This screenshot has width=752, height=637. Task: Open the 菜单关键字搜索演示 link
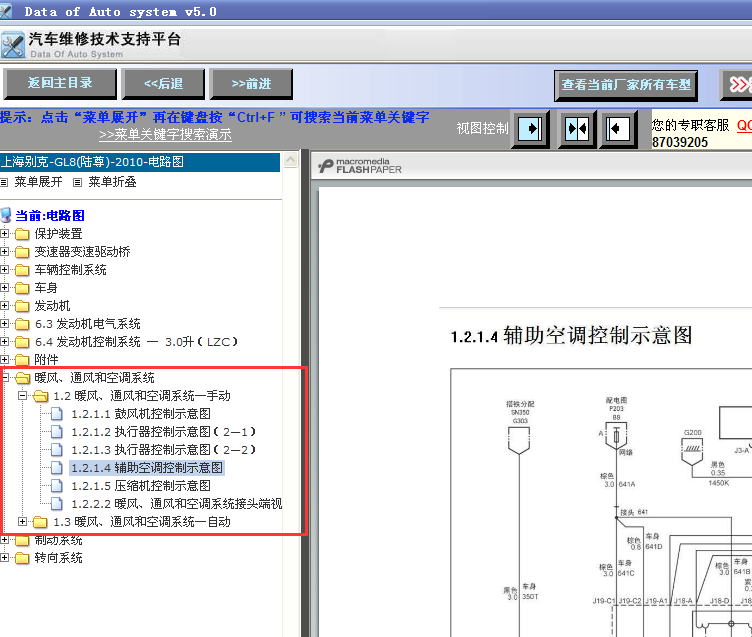(165, 134)
